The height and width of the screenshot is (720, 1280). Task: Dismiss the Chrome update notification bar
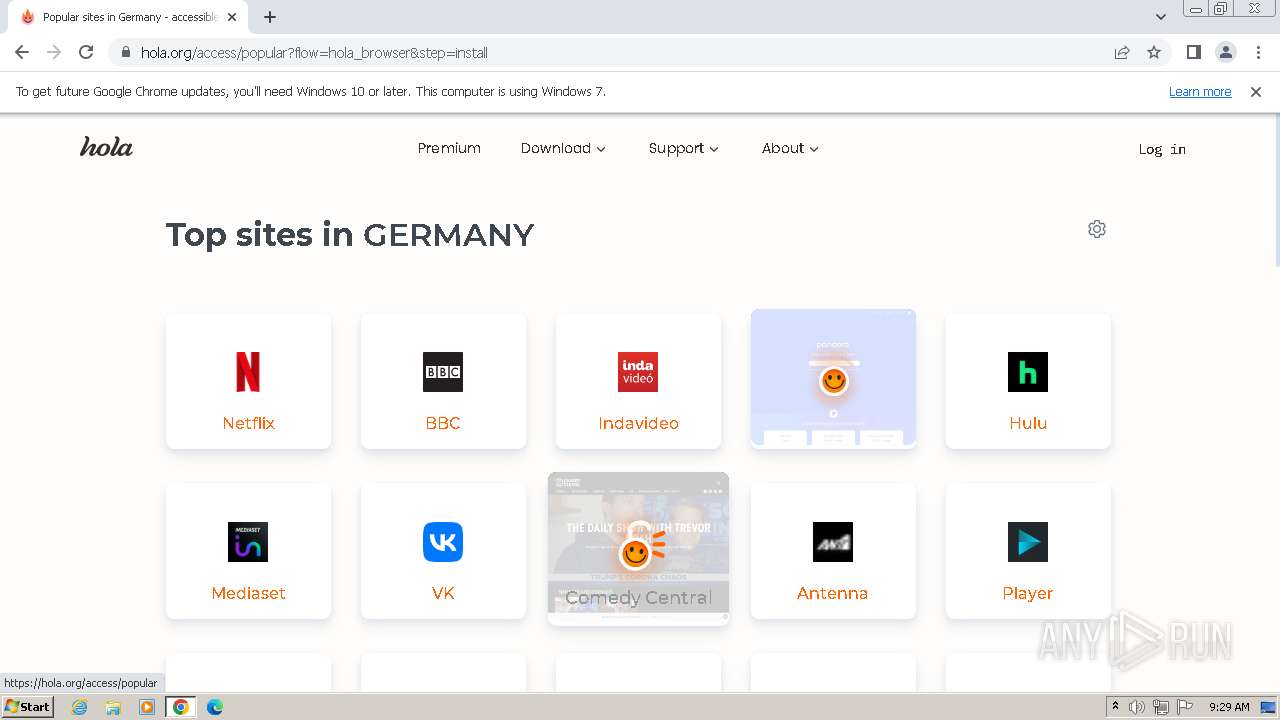pyautogui.click(x=1256, y=91)
